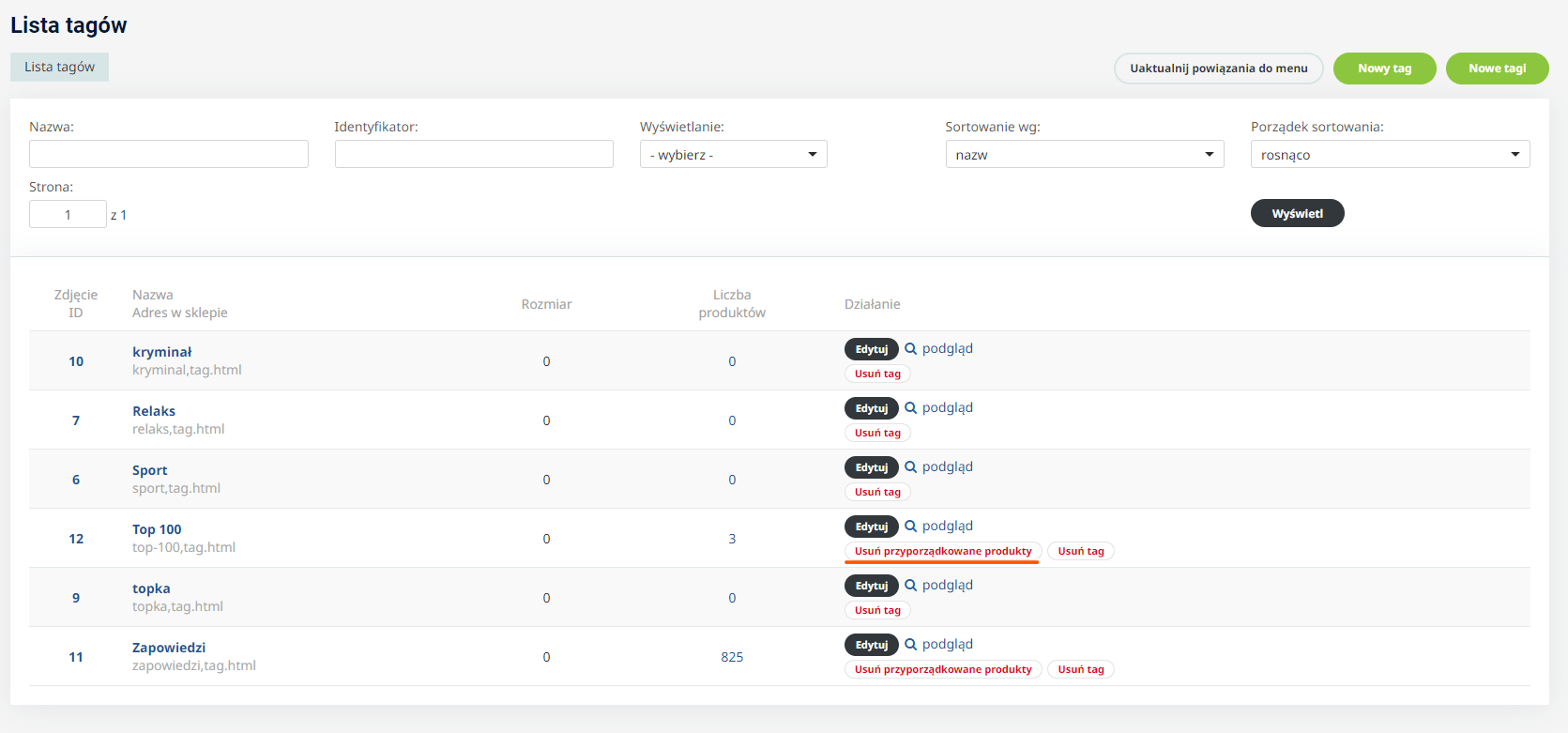
Task: Open the podgląd magnifier for Sport tag
Action: [910, 466]
